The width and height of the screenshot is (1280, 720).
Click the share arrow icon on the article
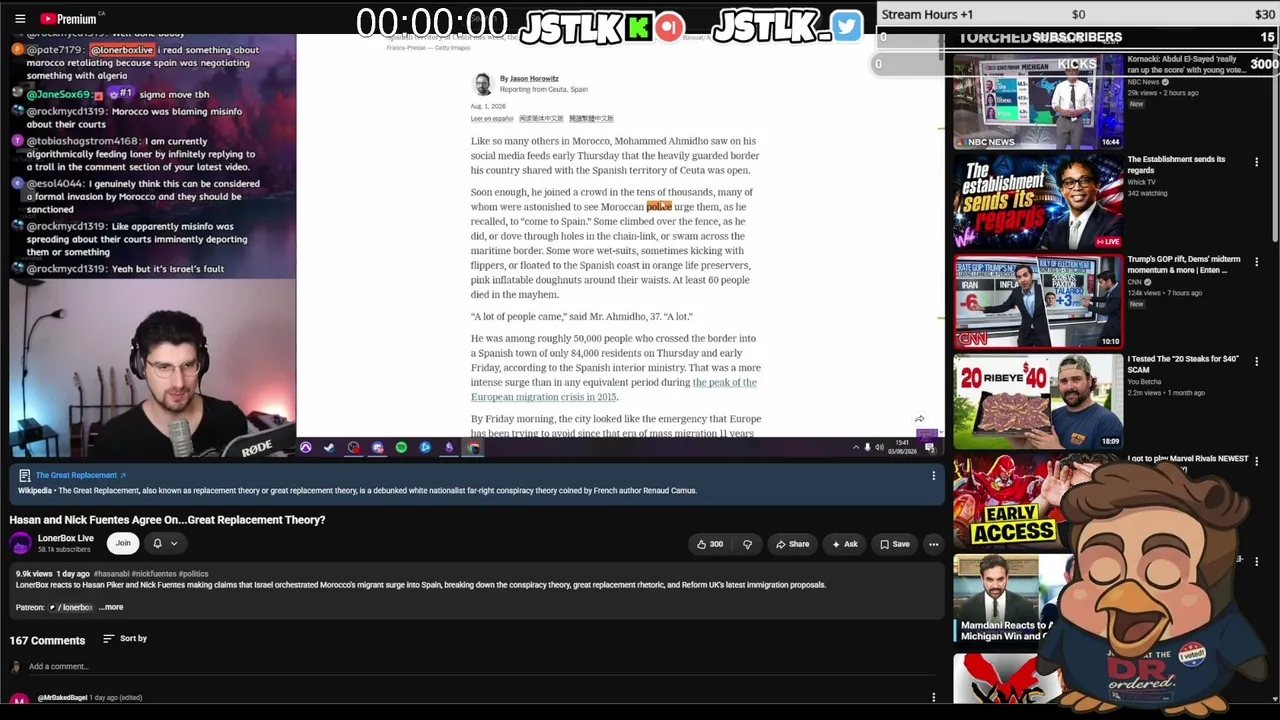click(919, 419)
